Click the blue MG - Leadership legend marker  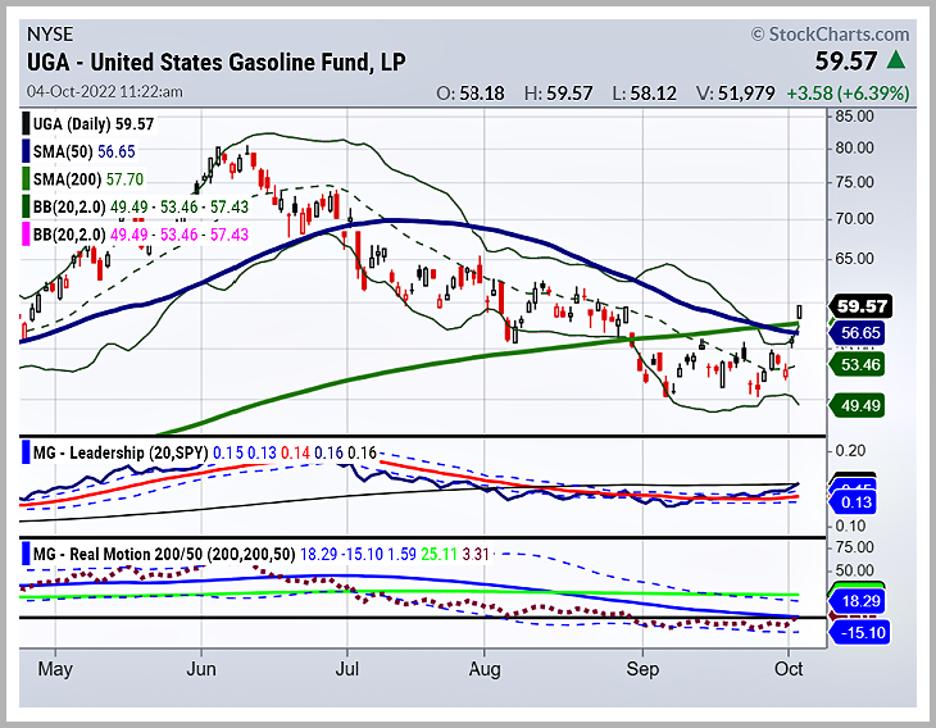[x=24, y=453]
